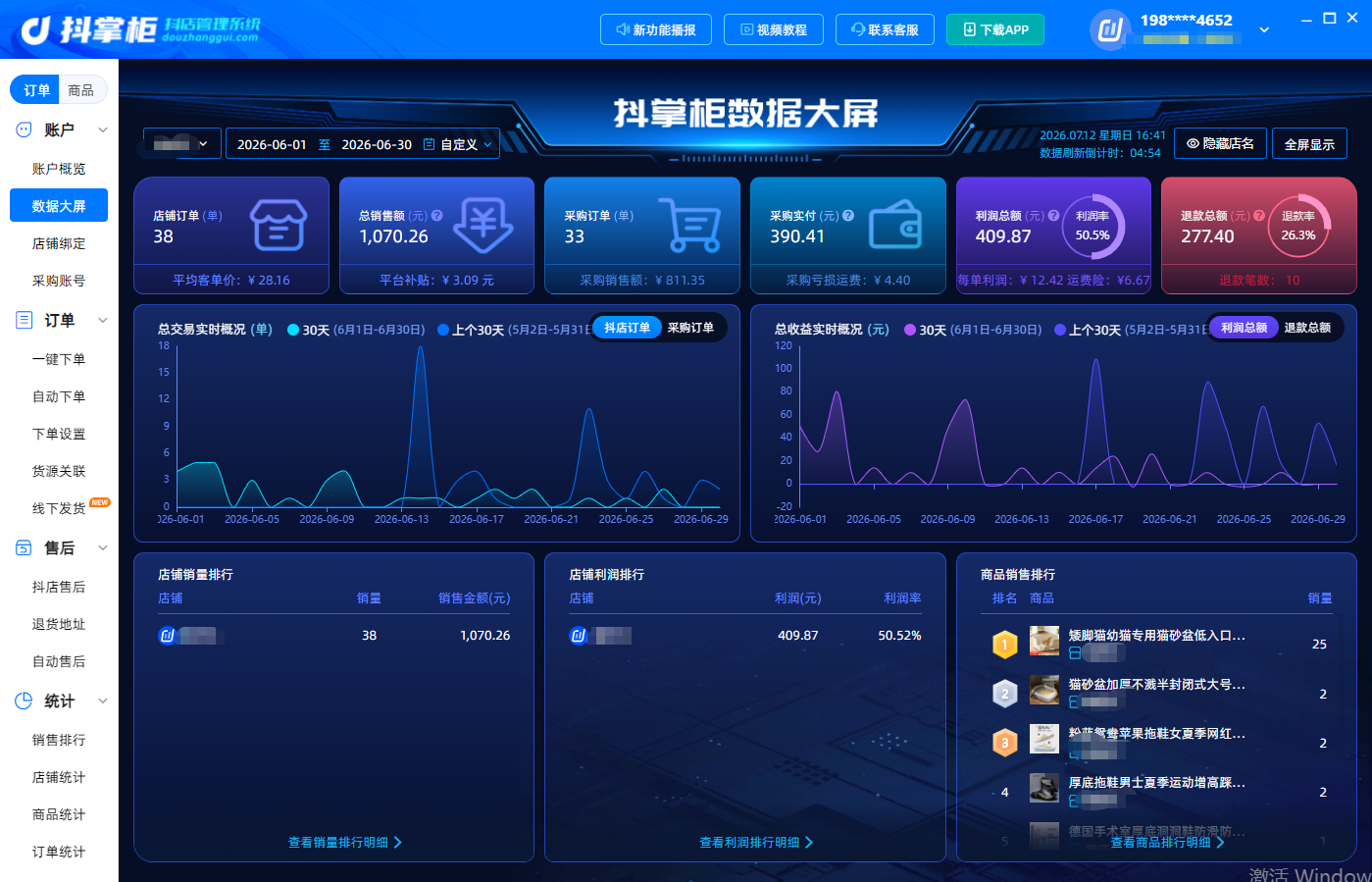Switch chart to 抖店订单
This screenshot has width=1372, height=882.
click(x=628, y=328)
